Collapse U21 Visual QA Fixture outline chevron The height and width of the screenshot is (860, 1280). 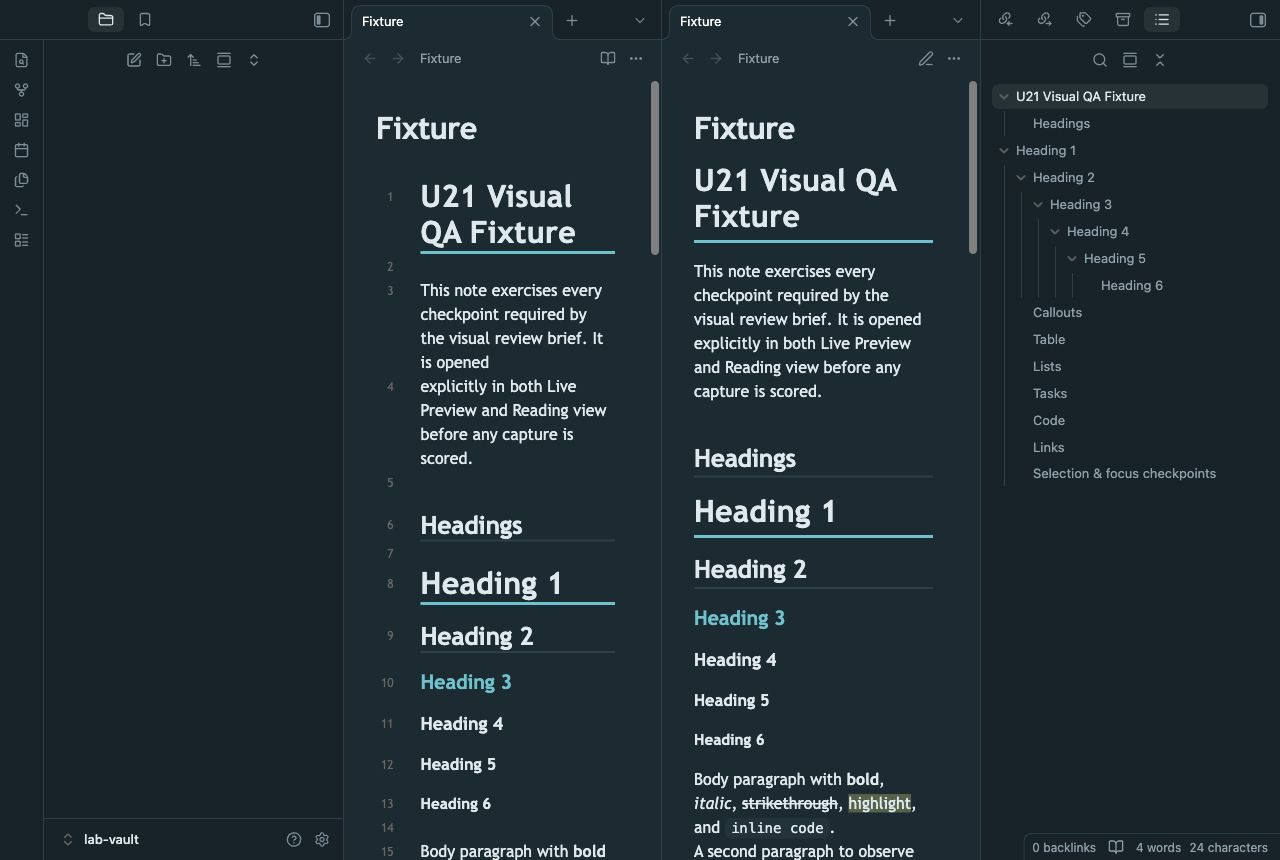(x=1004, y=97)
